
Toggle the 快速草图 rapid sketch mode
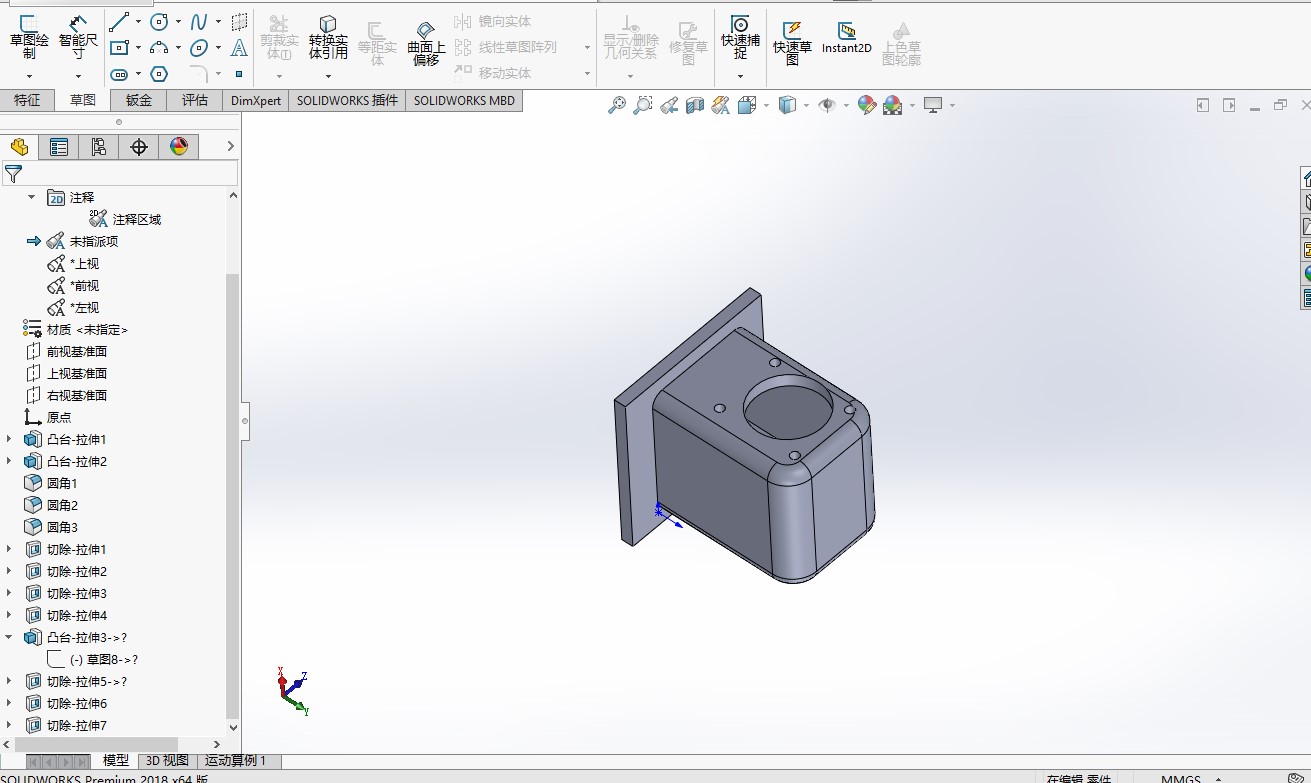[x=792, y=42]
